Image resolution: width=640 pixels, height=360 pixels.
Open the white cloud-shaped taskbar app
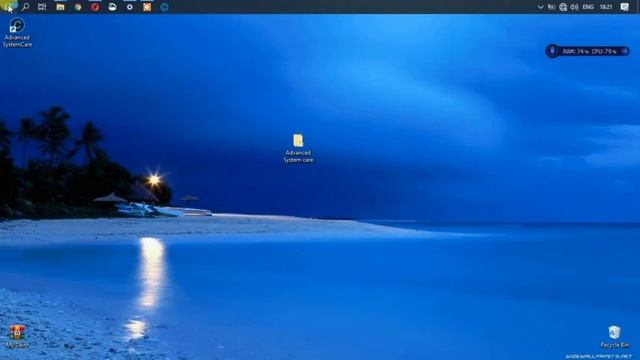(112, 7)
